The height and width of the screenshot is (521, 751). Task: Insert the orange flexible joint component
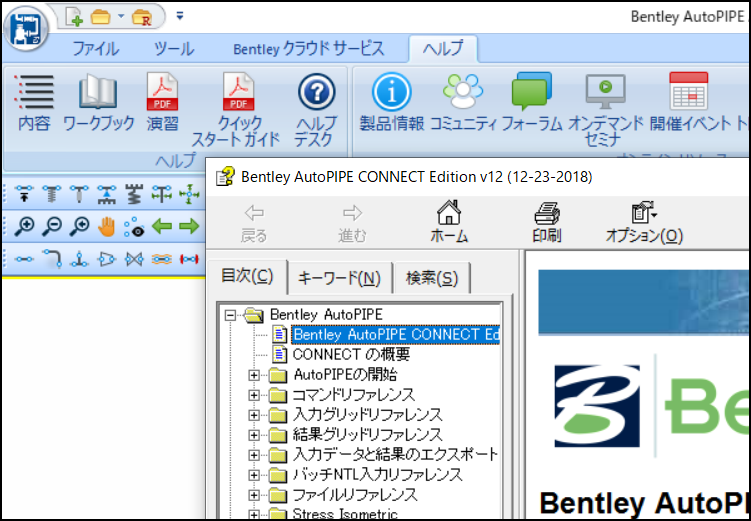click(162, 259)
